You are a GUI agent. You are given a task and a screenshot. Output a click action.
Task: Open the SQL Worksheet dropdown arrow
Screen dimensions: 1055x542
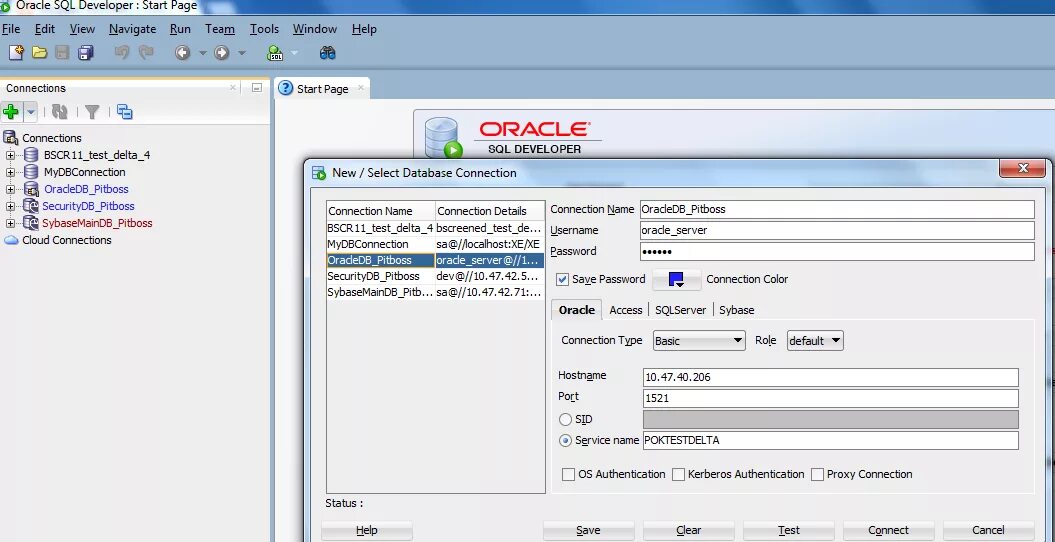pos(294,53)
